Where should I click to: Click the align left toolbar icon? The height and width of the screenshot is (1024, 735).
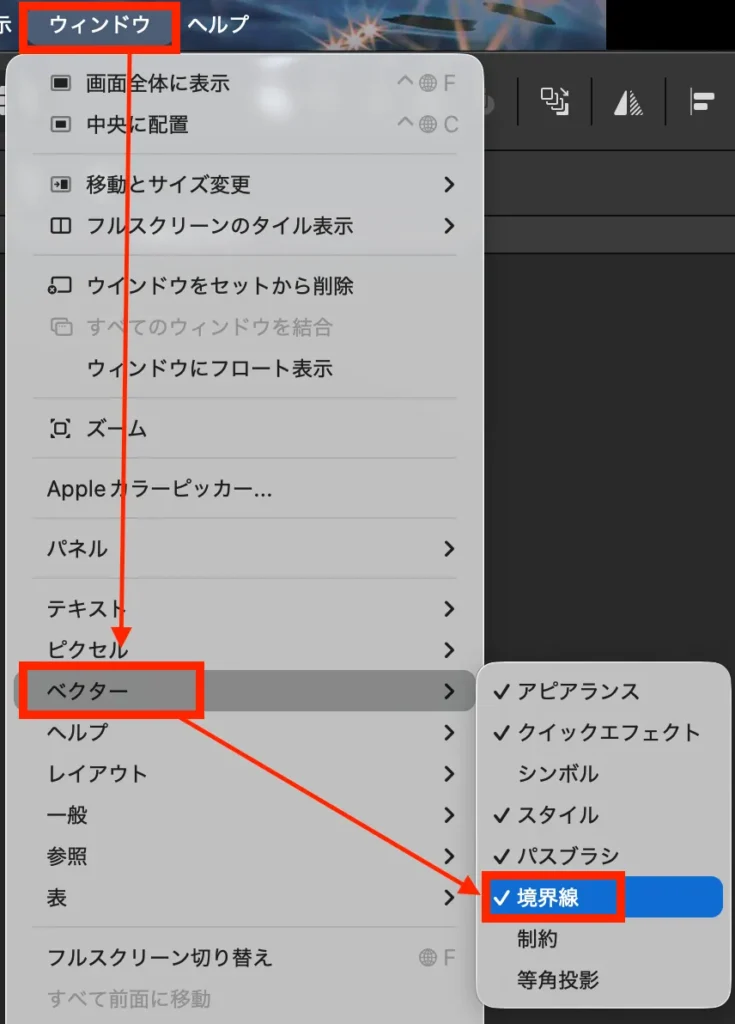702,101
